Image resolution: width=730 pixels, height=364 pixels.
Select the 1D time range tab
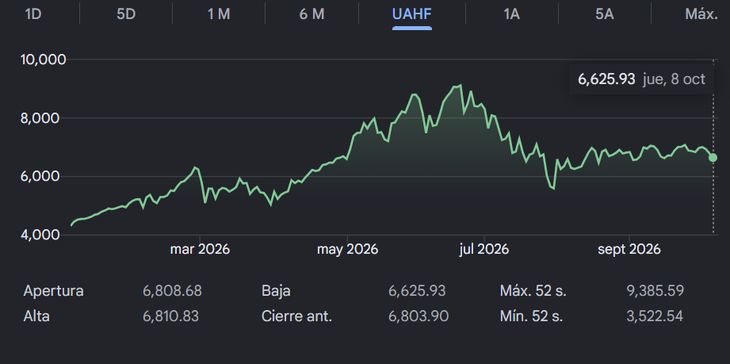[x=33, y=14]
